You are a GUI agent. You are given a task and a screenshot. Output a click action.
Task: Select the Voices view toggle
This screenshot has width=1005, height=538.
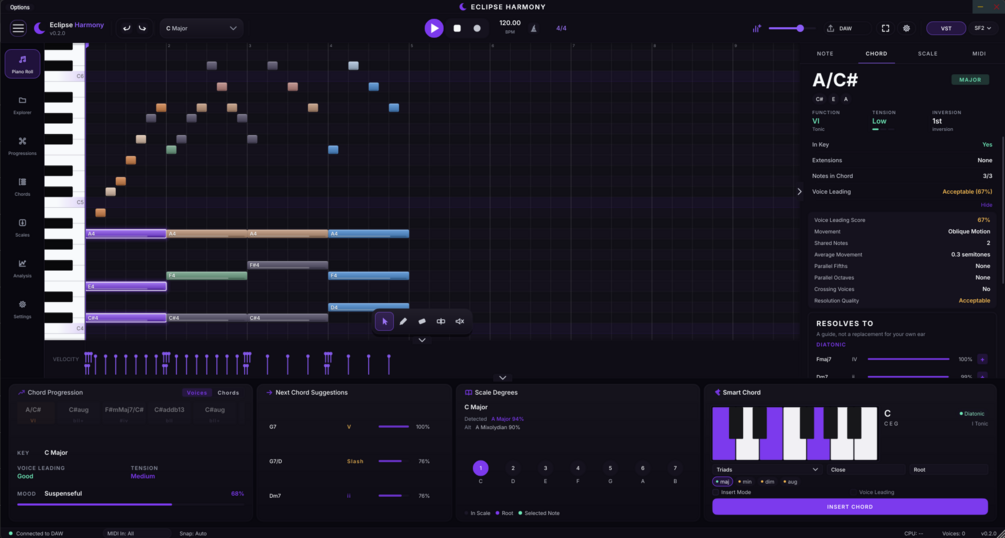(197, 392)
